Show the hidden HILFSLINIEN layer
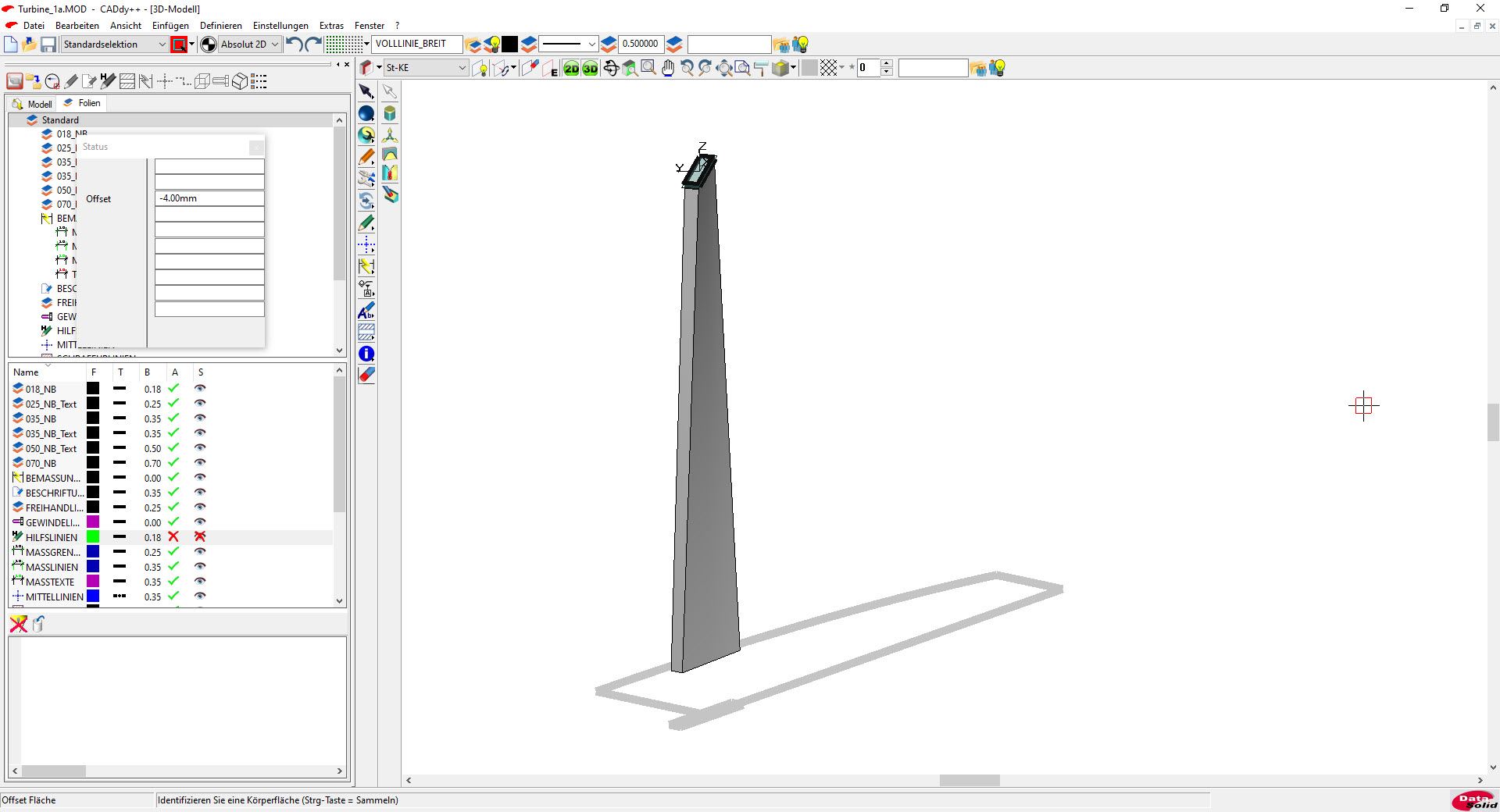The height and width of the screenshot is (812, 1500). click(x=200, y=537)
